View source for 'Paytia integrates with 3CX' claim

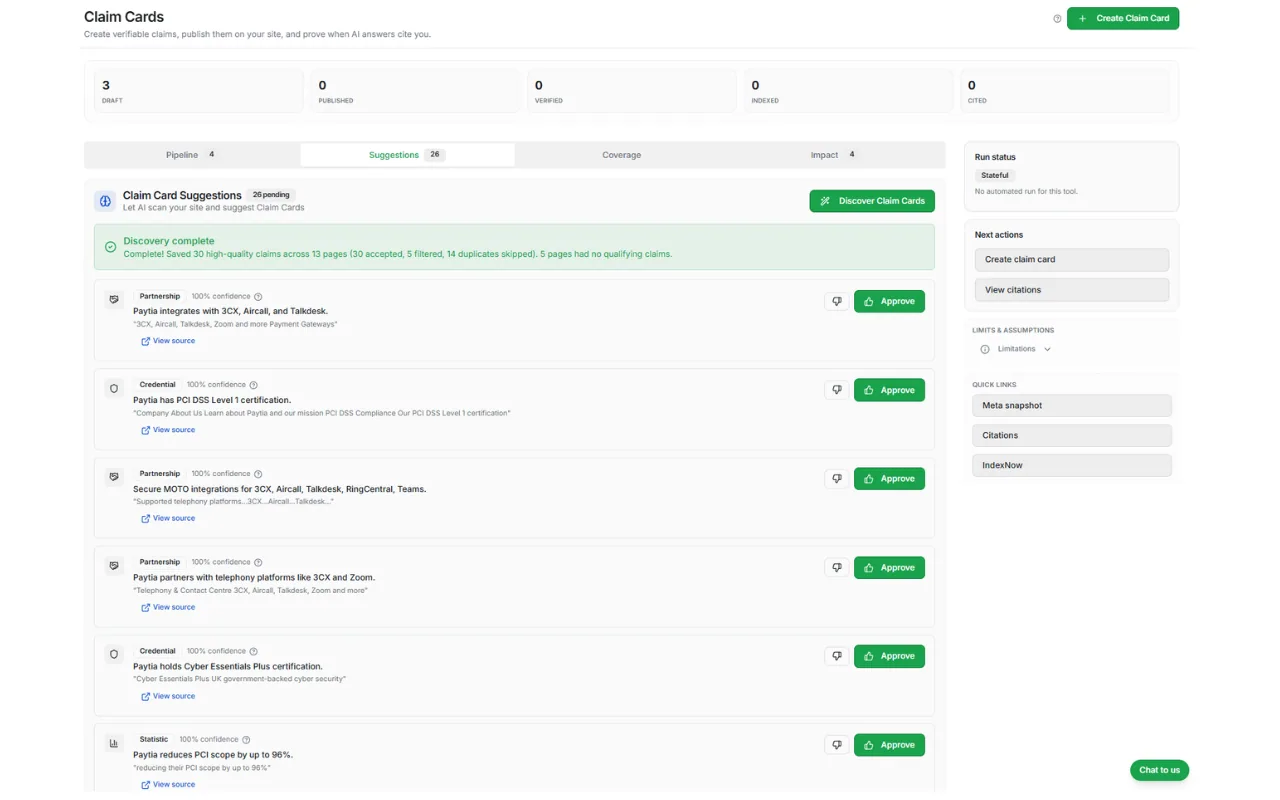[168, 341]
